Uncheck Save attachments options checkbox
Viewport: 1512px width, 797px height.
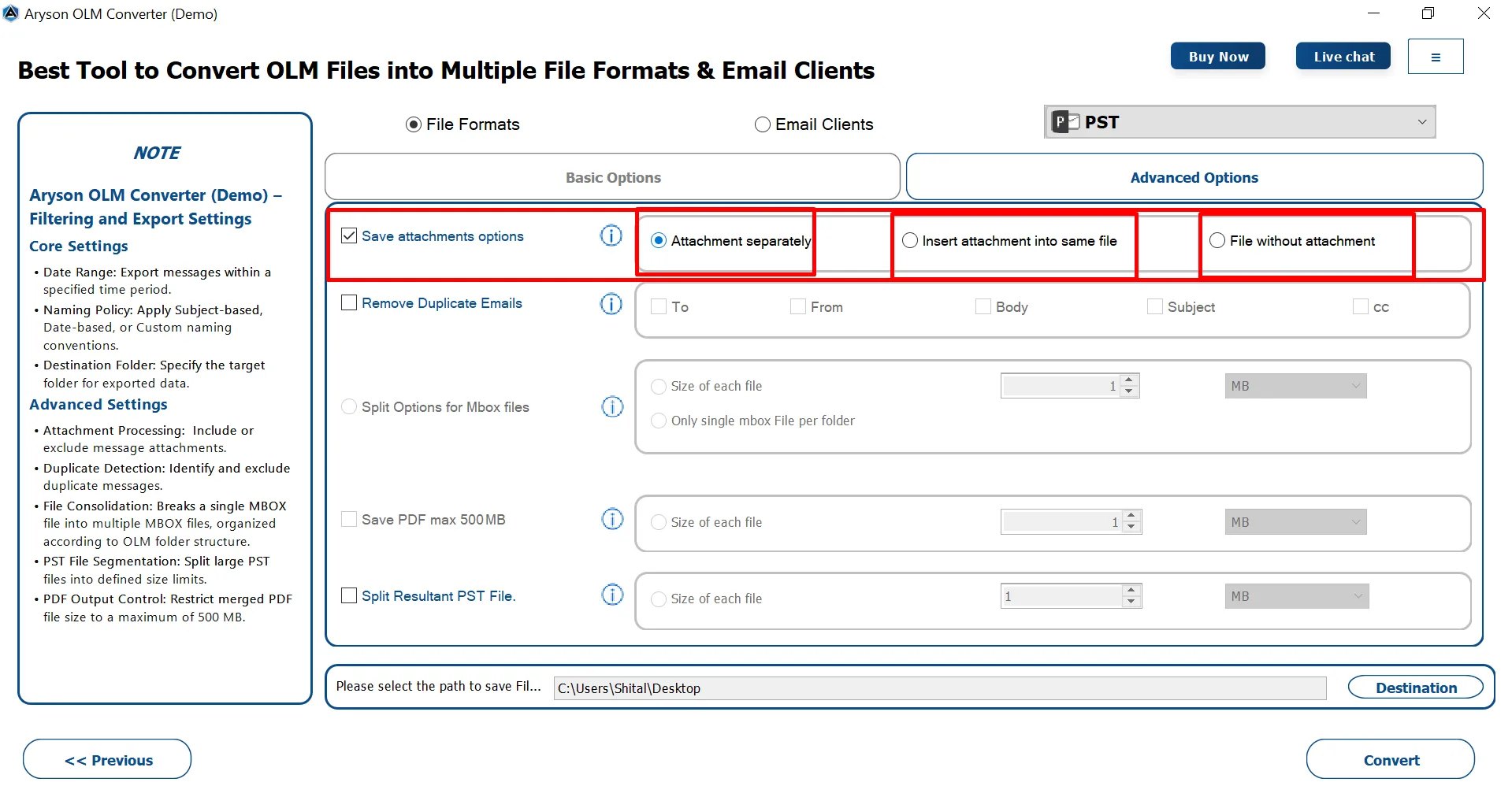pyautogui.click(x=349, y=235)
